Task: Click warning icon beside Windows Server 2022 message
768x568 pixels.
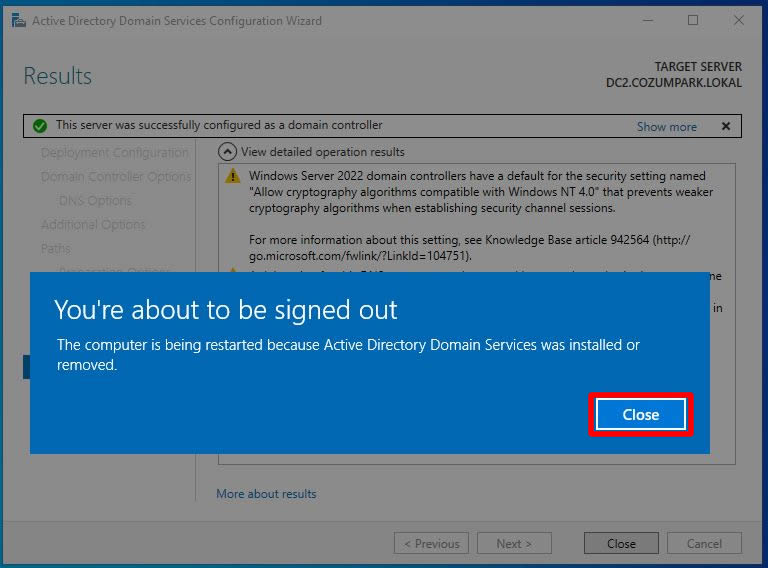Action: (232, 177)
